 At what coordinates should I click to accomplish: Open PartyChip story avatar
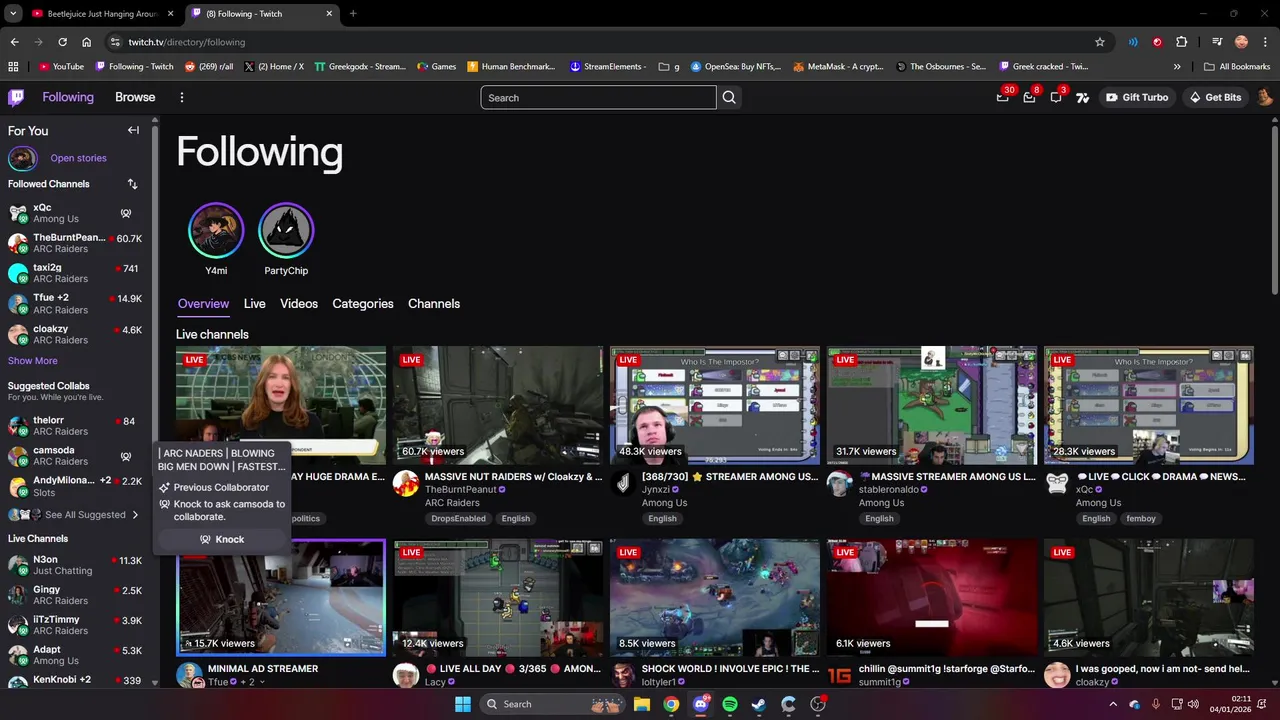point(286,230)
